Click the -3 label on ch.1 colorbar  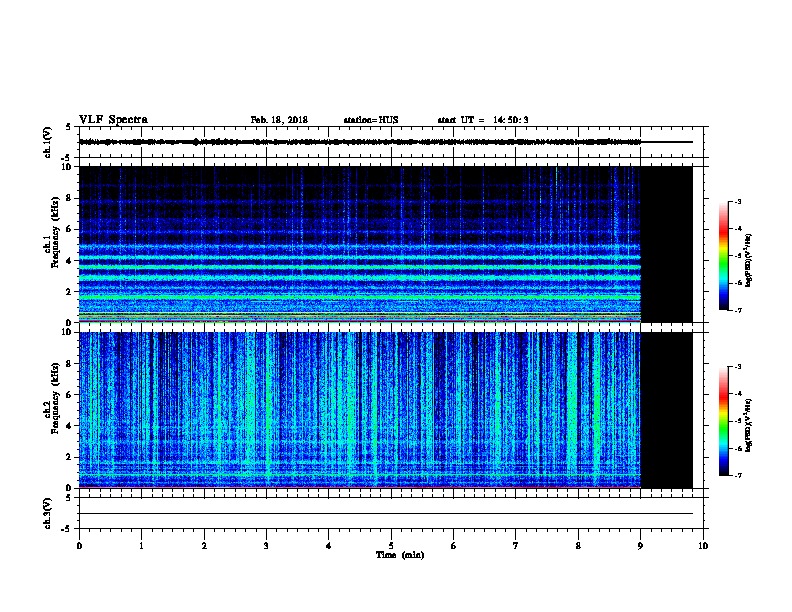coord(737,201)
